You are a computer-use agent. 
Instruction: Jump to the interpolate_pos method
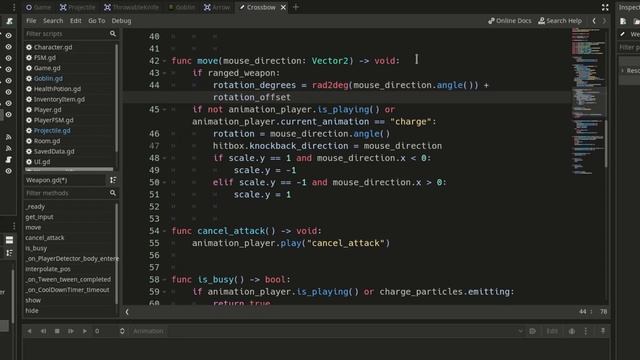coord(48,269)
